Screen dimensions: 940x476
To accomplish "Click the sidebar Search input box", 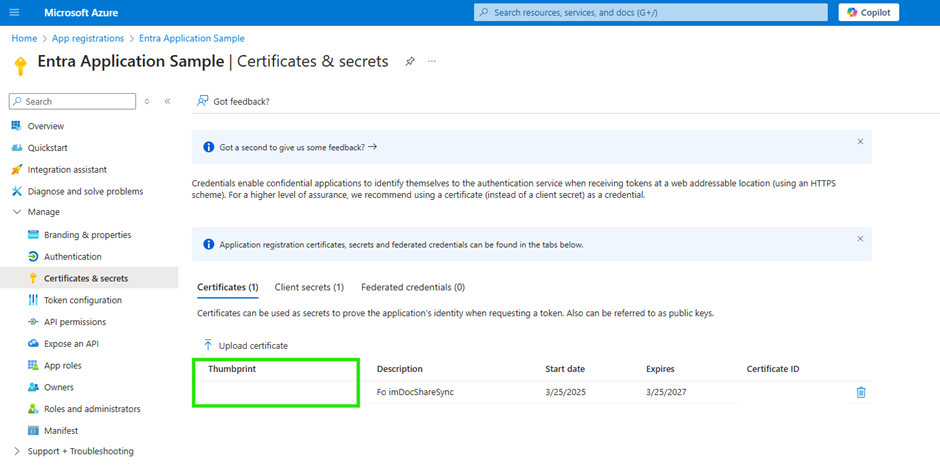I will [x=73, y=101].
